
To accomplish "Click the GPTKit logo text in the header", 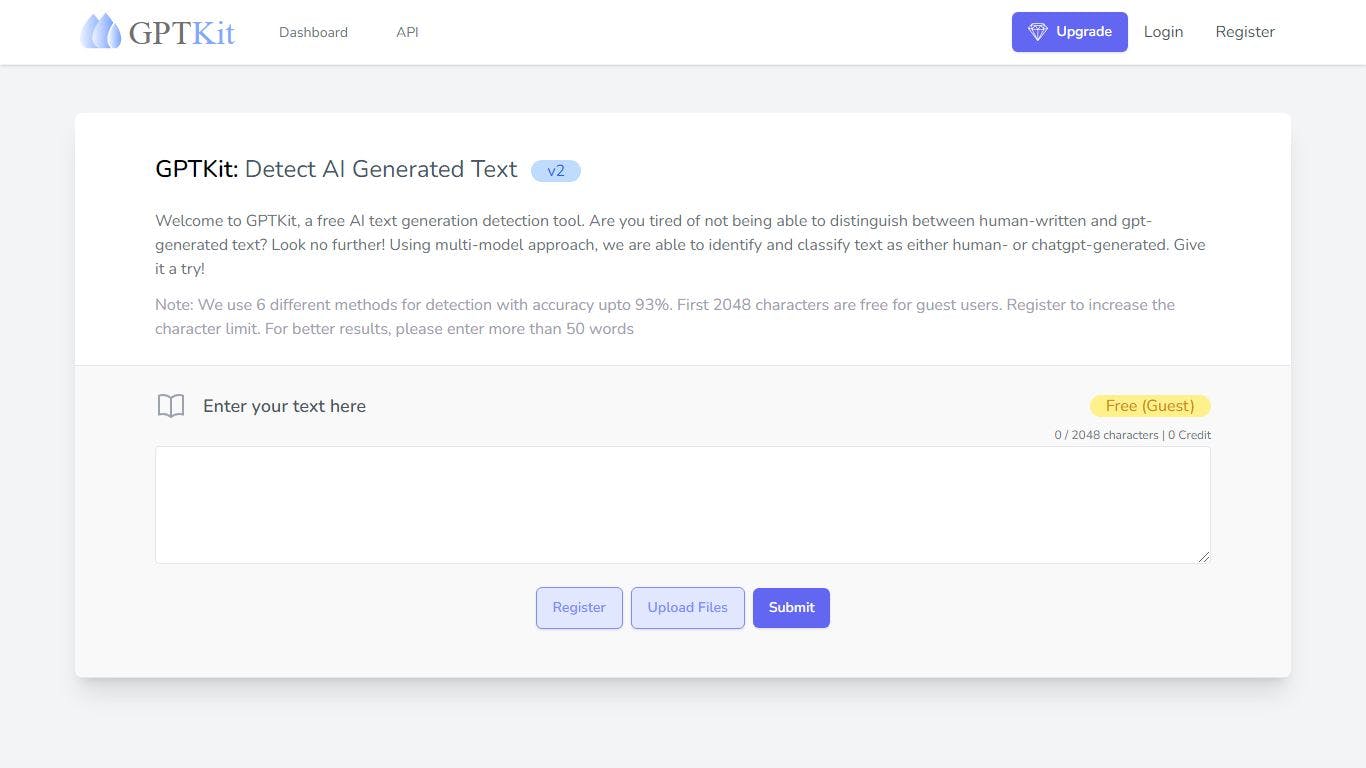I will [x=182, y=32].
